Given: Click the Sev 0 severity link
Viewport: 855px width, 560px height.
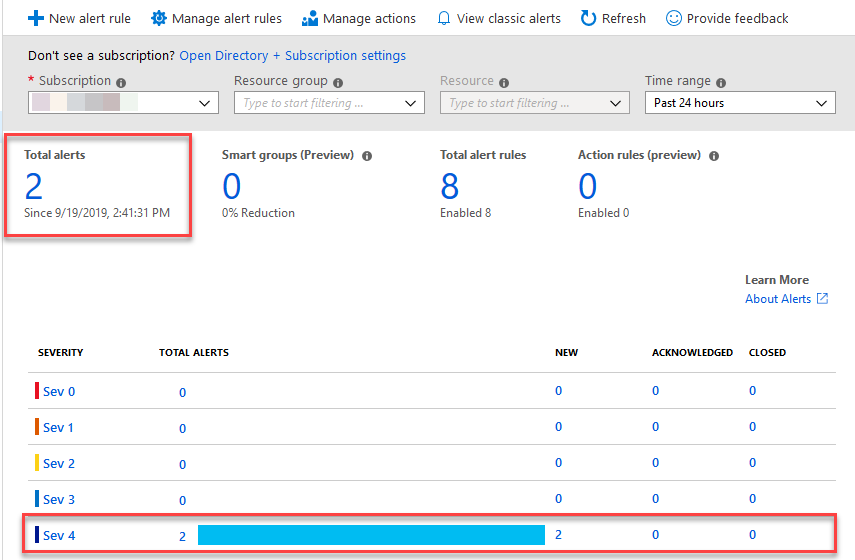Looking at the screenshot, I should (58, 392).
